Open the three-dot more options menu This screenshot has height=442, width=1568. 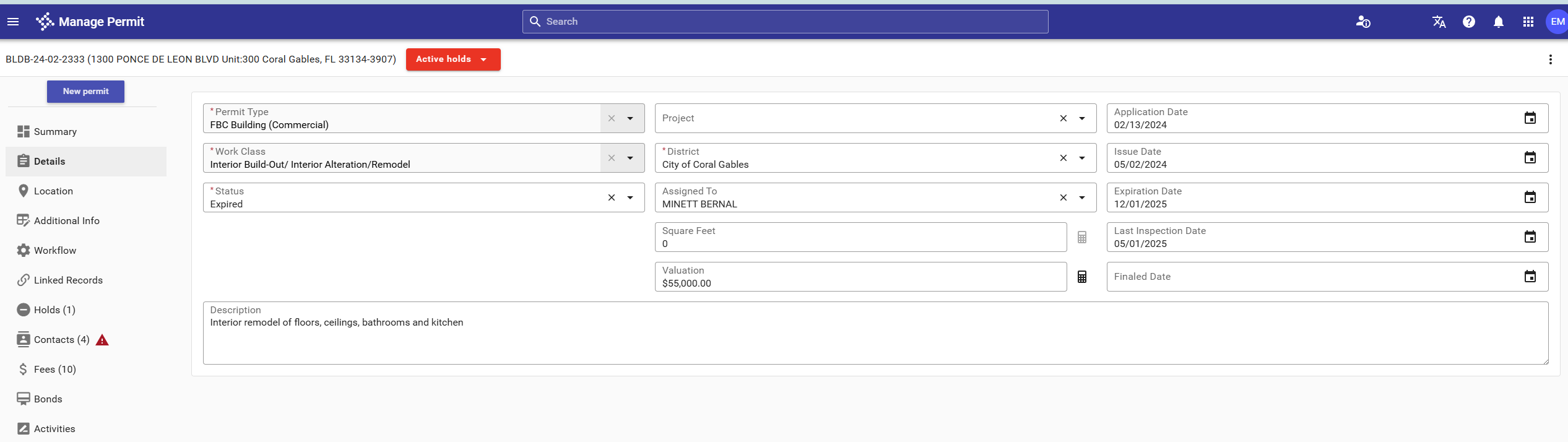(x=1550, y=59)
